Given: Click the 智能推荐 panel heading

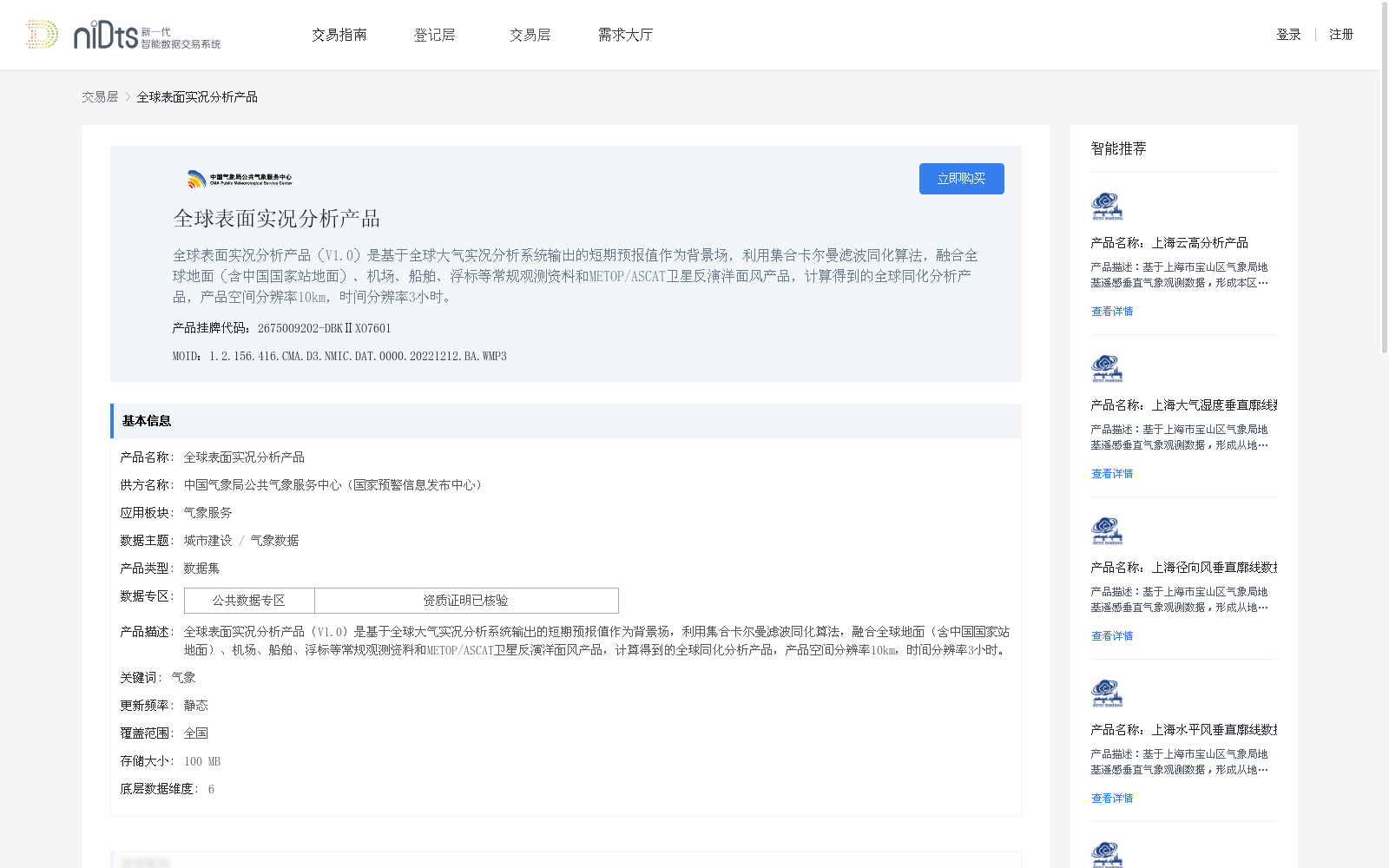Looking at the screenshot, I should 1119,148.
